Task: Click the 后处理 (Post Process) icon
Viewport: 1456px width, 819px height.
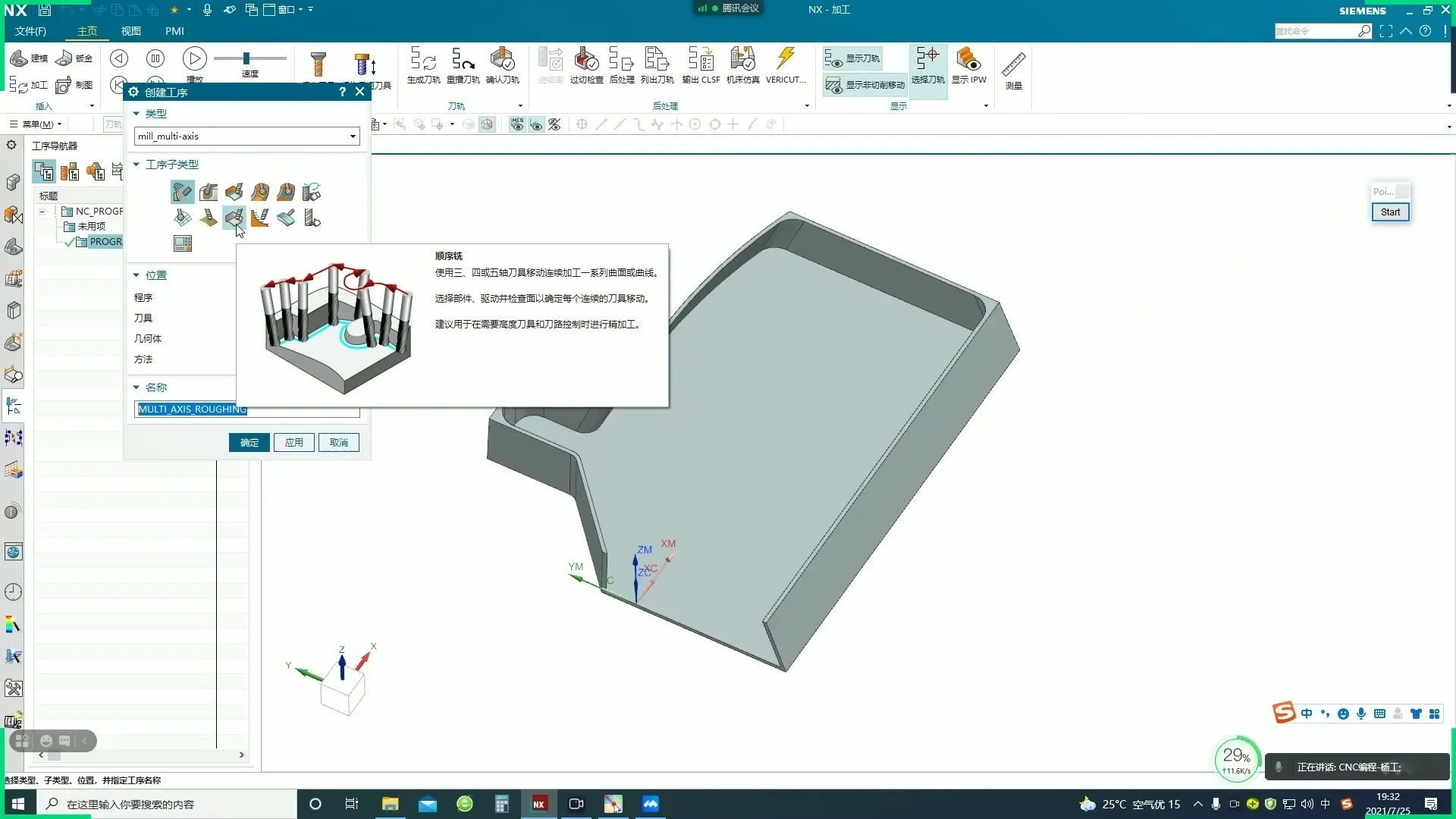Action: [621, 59]
